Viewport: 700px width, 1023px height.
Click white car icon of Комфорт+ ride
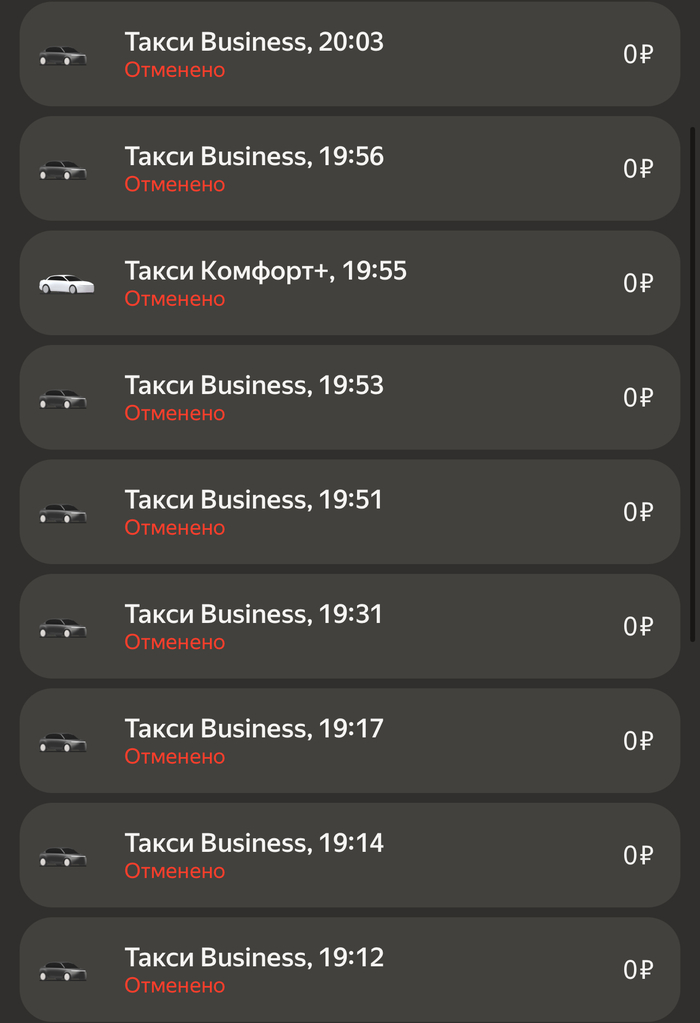(66, 285)
